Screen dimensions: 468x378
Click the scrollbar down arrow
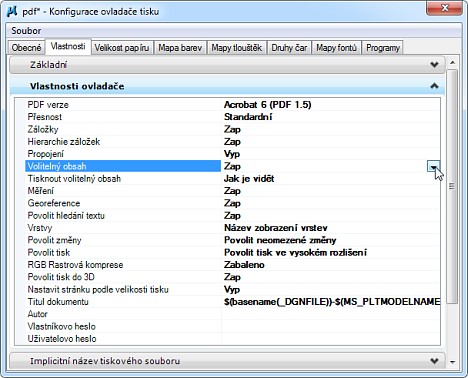pyautogui.click(x=452, y=362)
